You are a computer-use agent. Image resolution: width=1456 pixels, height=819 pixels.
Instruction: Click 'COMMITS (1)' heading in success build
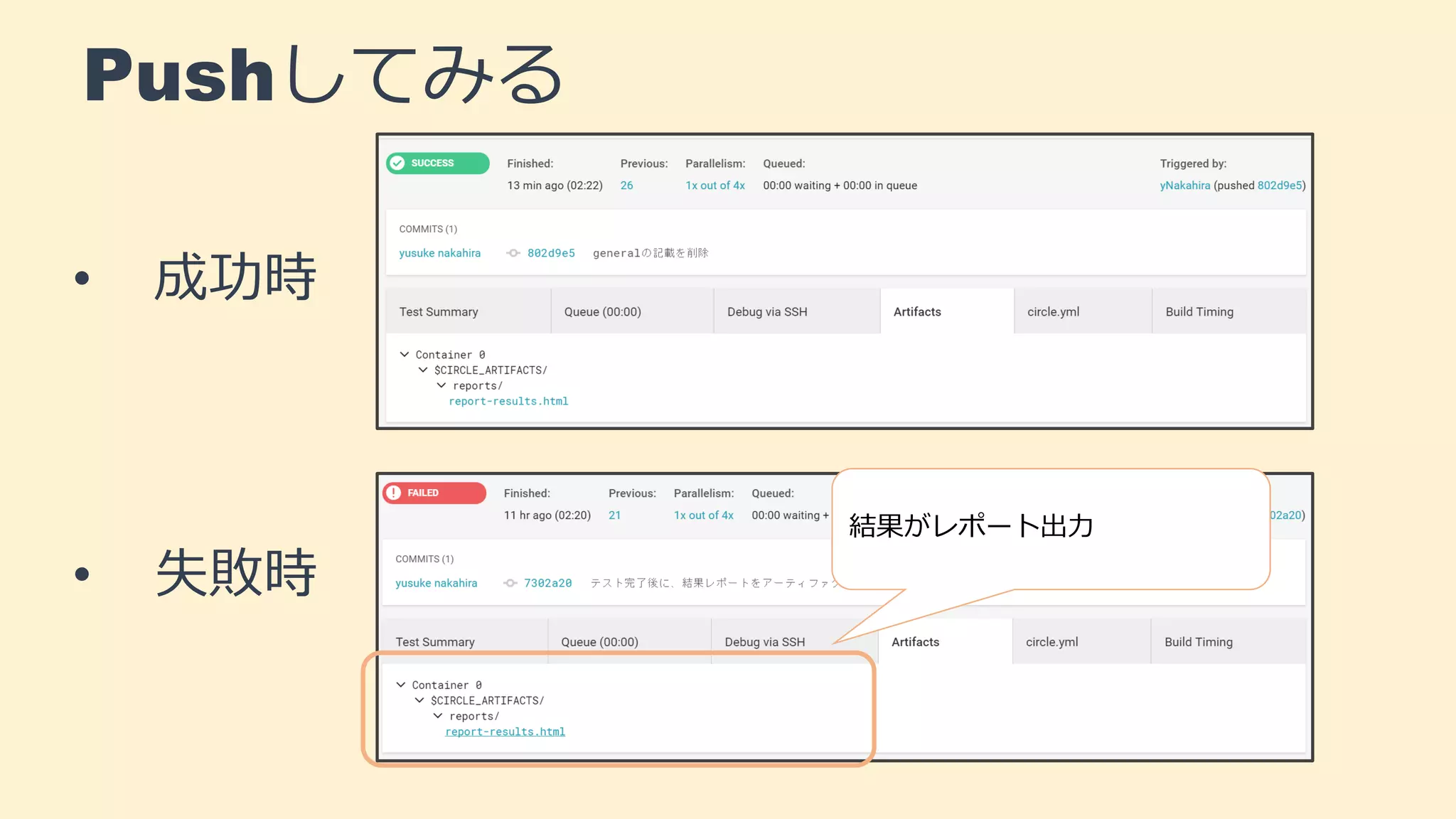[x=428, y=229]
